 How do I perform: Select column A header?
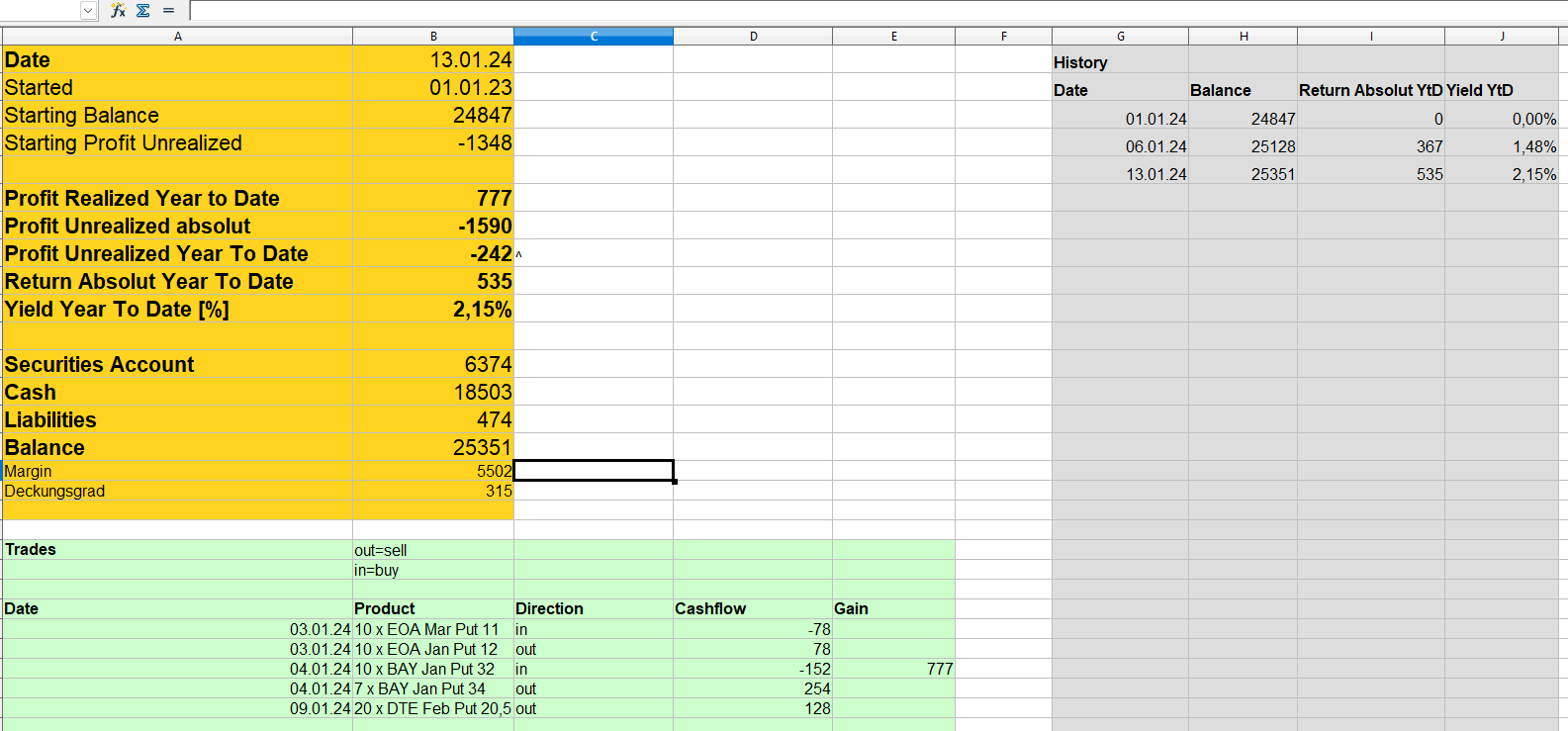click(178, 37)
